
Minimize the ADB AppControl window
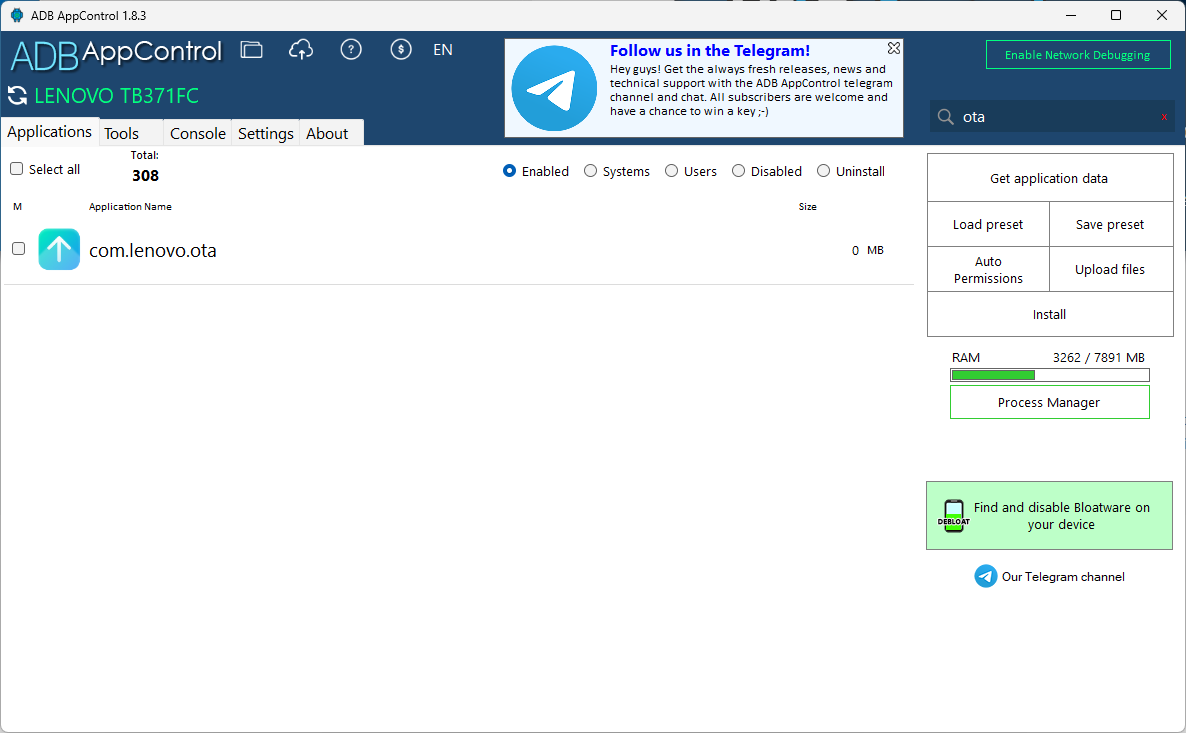(x=1071, y=15)
